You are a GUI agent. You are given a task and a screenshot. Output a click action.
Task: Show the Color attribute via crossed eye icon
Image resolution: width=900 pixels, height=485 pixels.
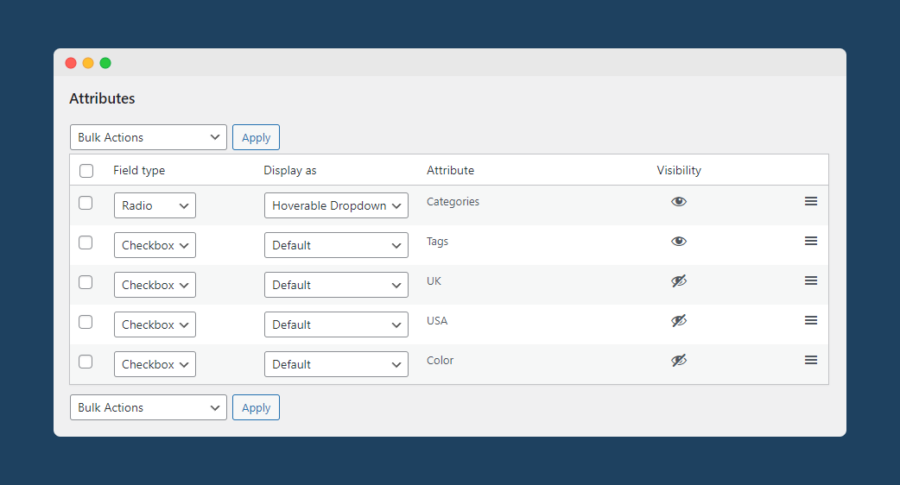click(x=679, y=361)
